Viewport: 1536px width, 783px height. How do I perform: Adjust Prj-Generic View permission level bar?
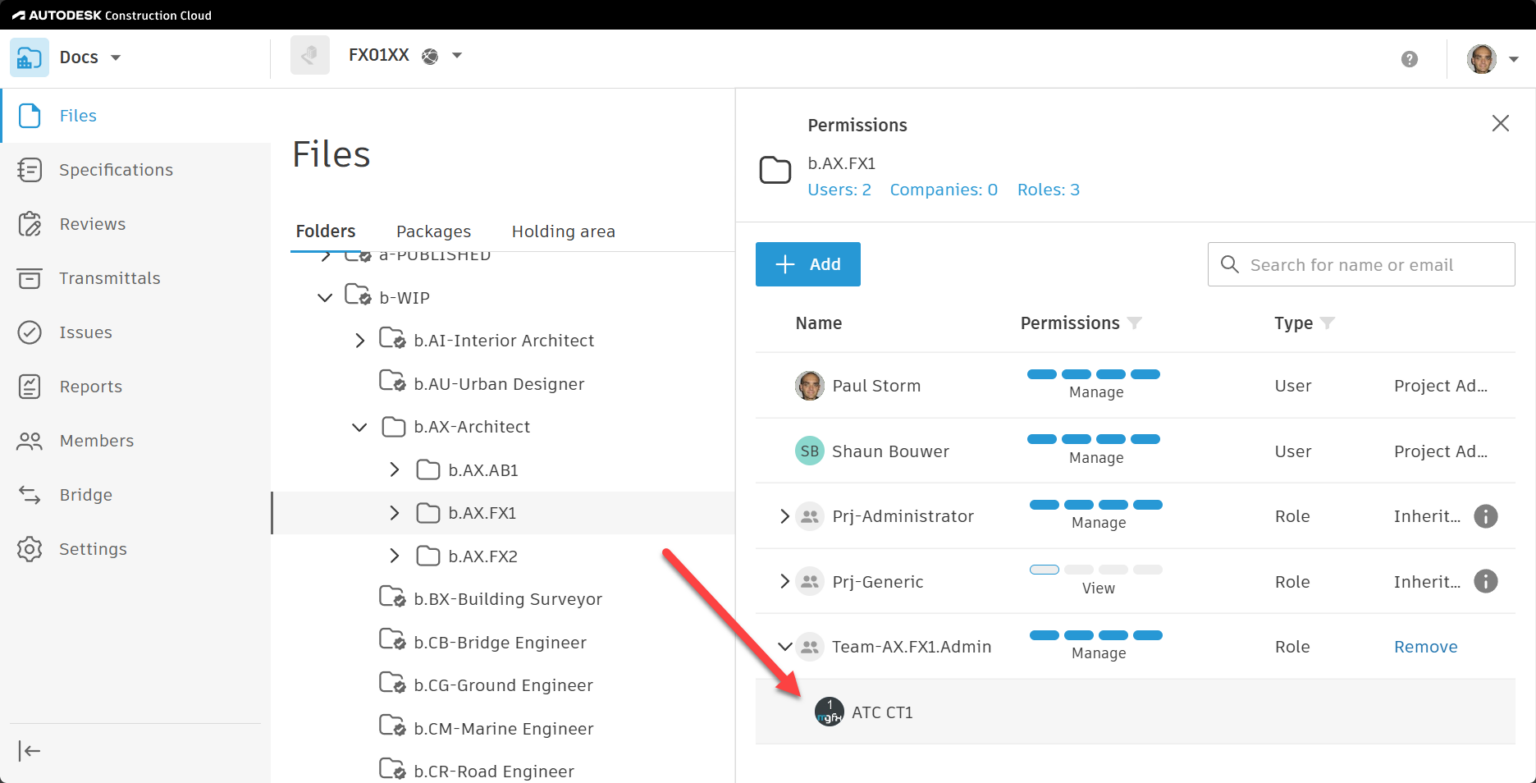pyautogui.click(x=1096, y=569)
